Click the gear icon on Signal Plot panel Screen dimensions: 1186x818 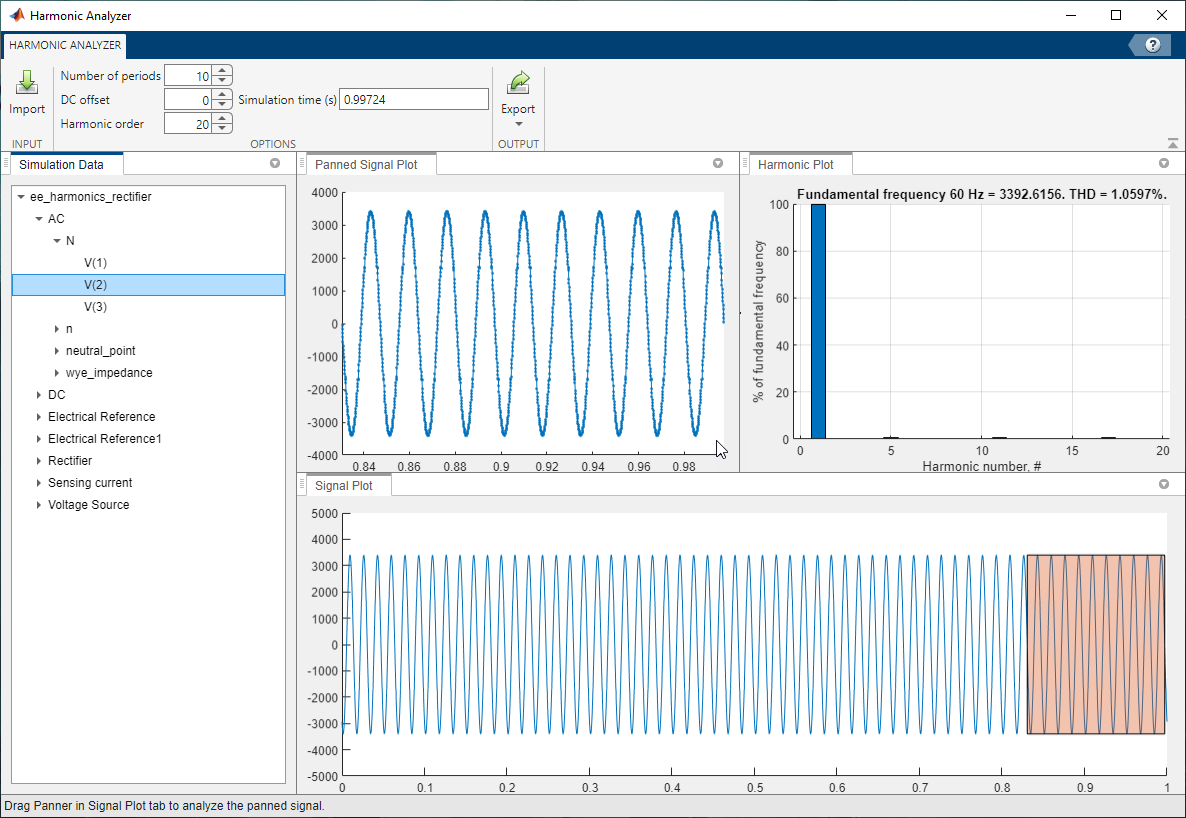[1163, 484]
